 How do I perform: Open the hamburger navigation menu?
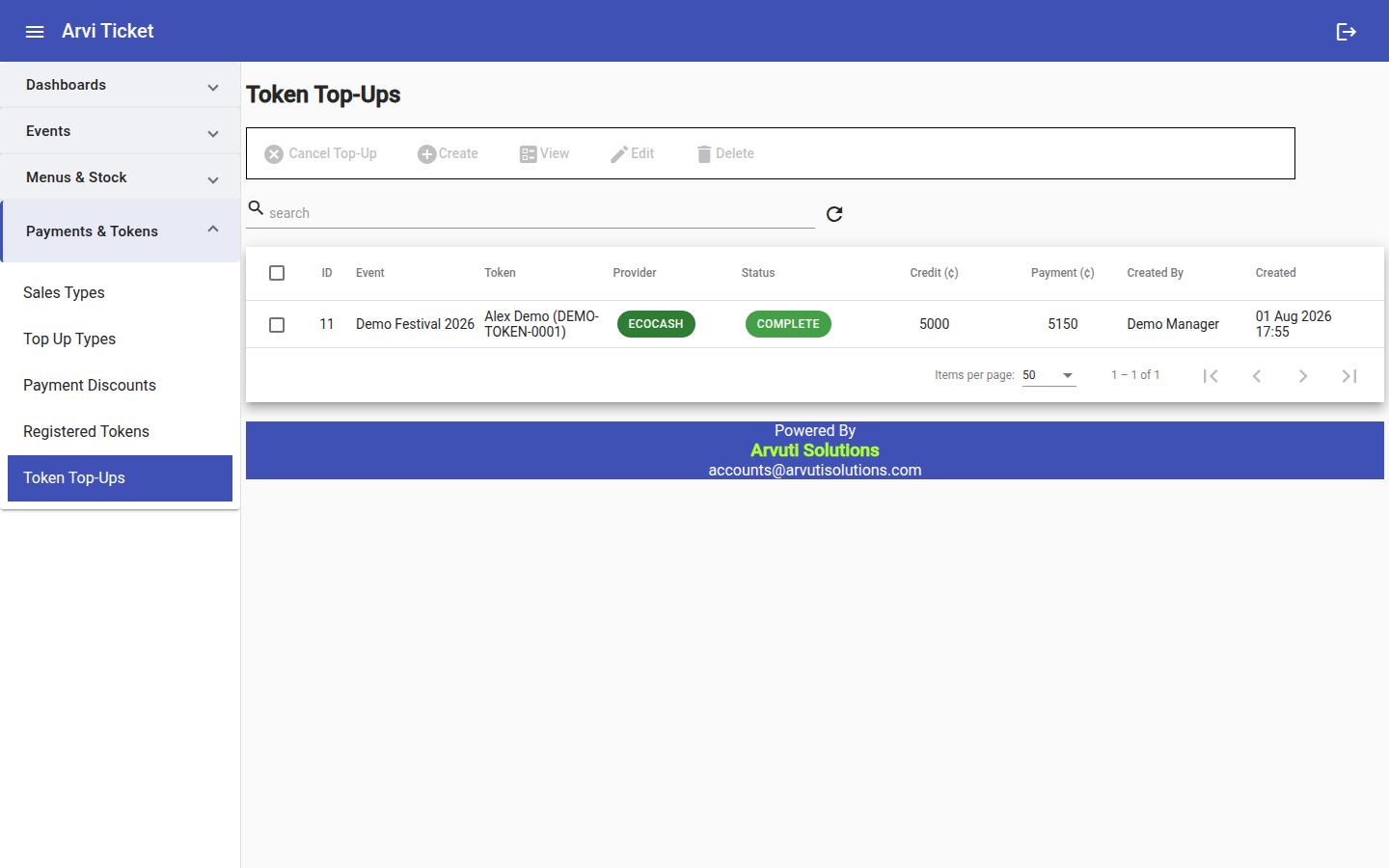[35, 32]
